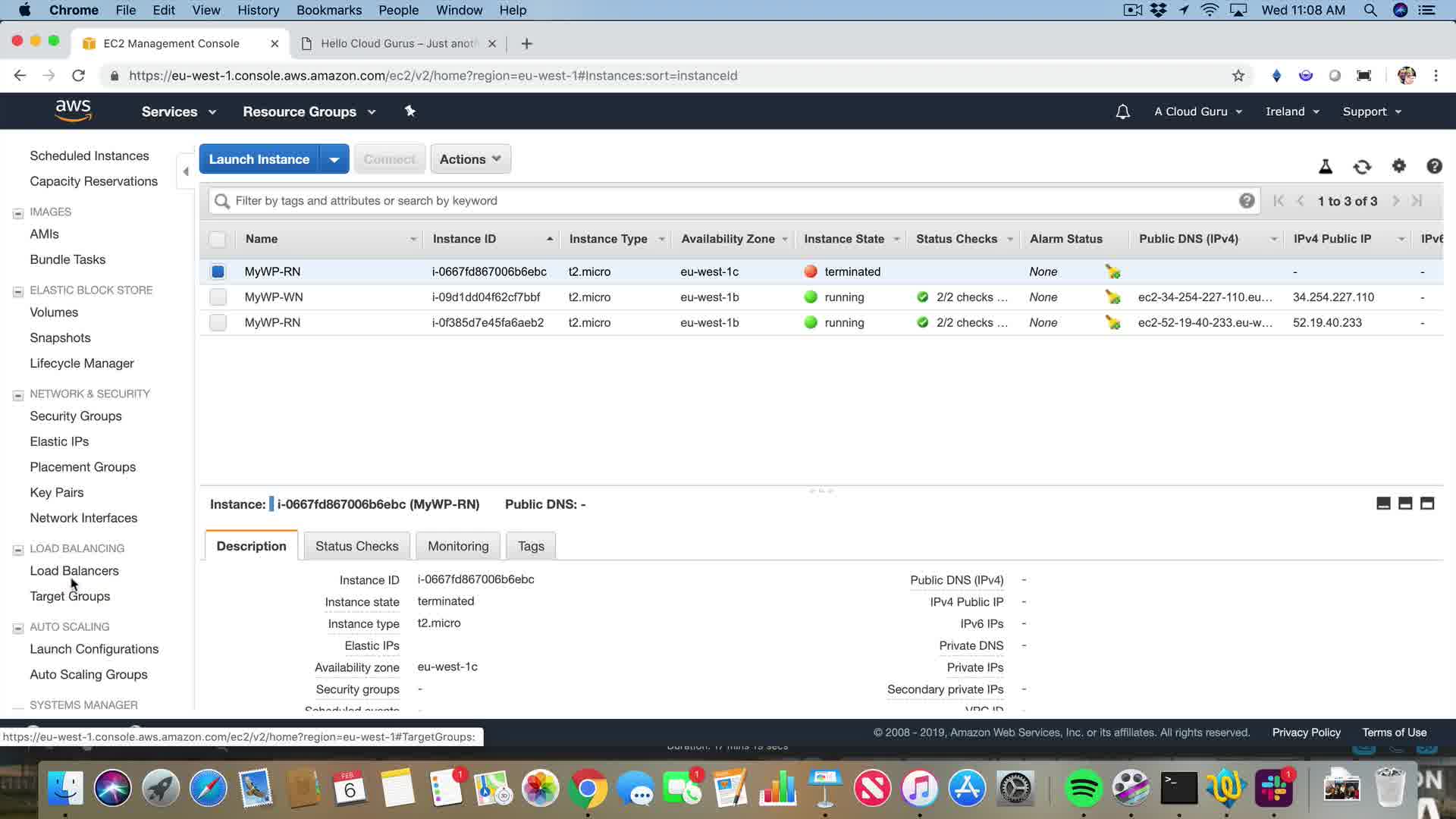Select the MyWP-WN instance checkbox

[218, 297]
